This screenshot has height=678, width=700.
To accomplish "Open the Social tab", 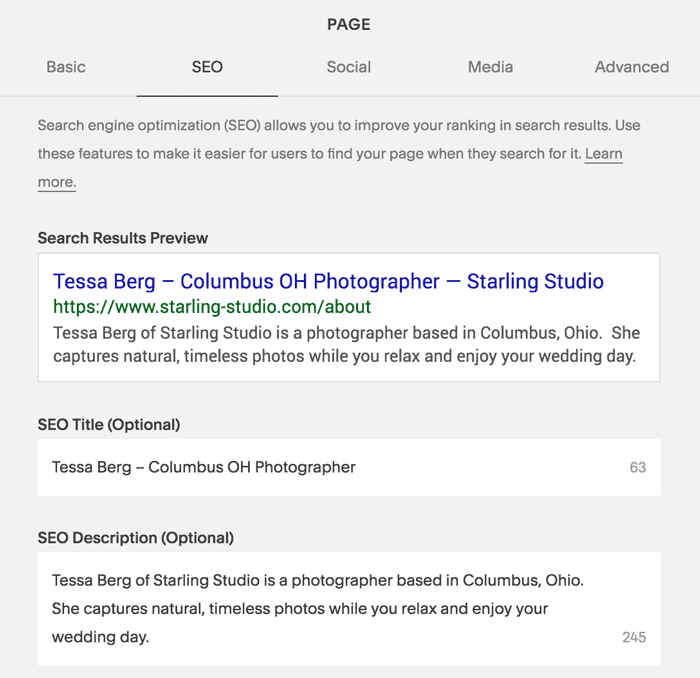I will (x=349, y=67).
